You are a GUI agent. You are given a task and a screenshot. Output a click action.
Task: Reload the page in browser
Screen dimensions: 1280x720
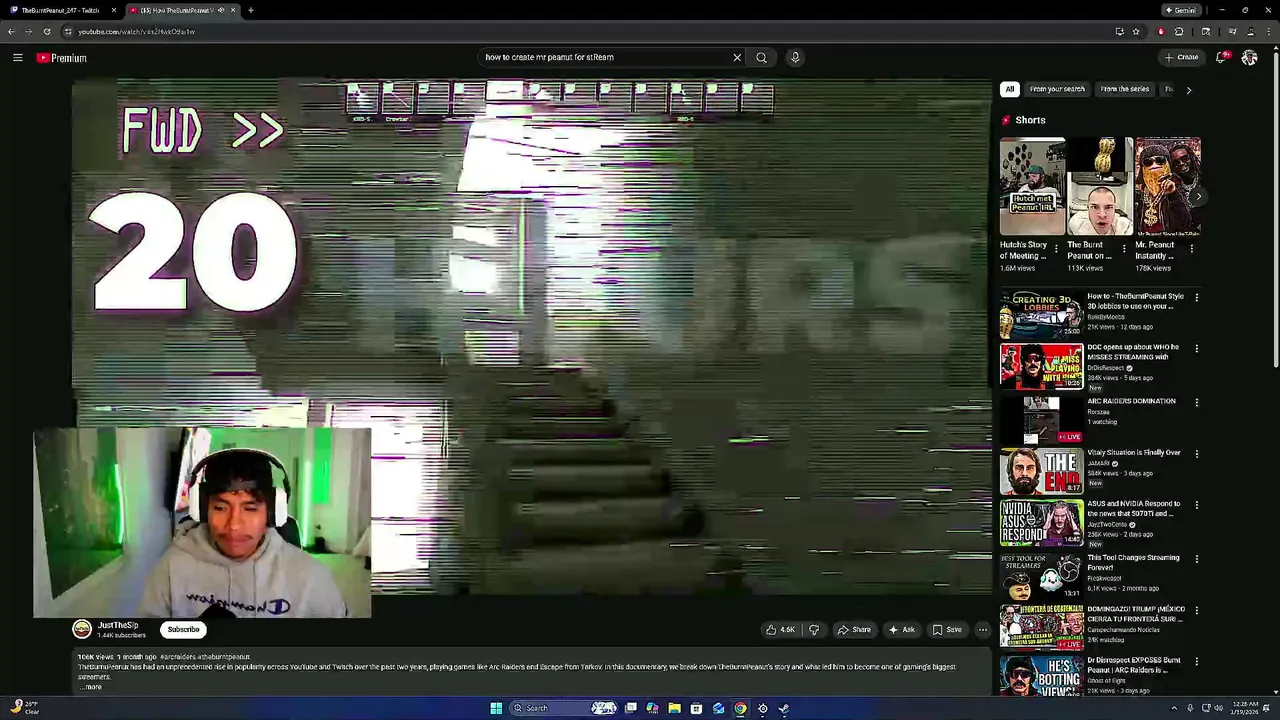(x=47, y=31)
